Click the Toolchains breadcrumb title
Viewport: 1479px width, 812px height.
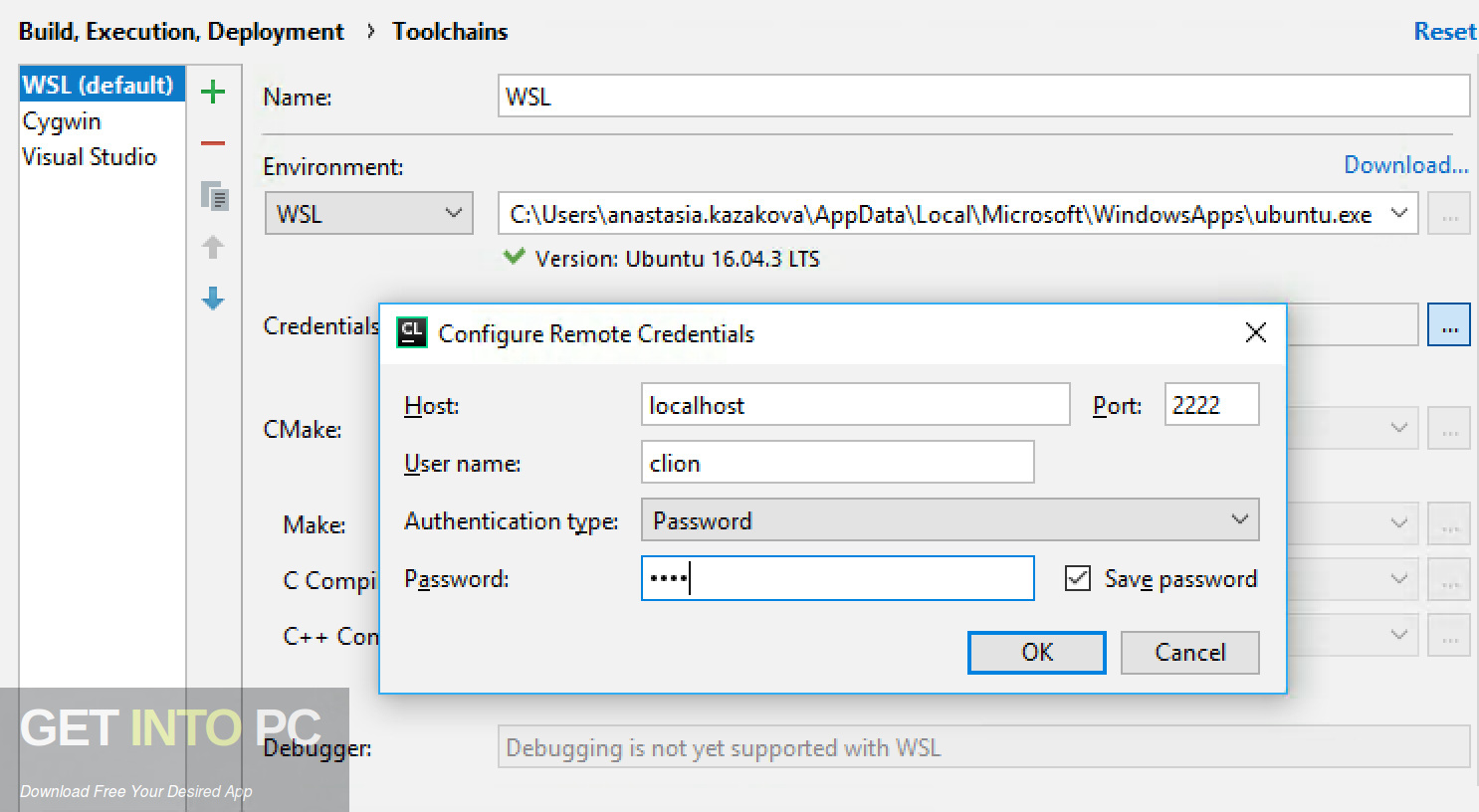click(x=450, y=31)
